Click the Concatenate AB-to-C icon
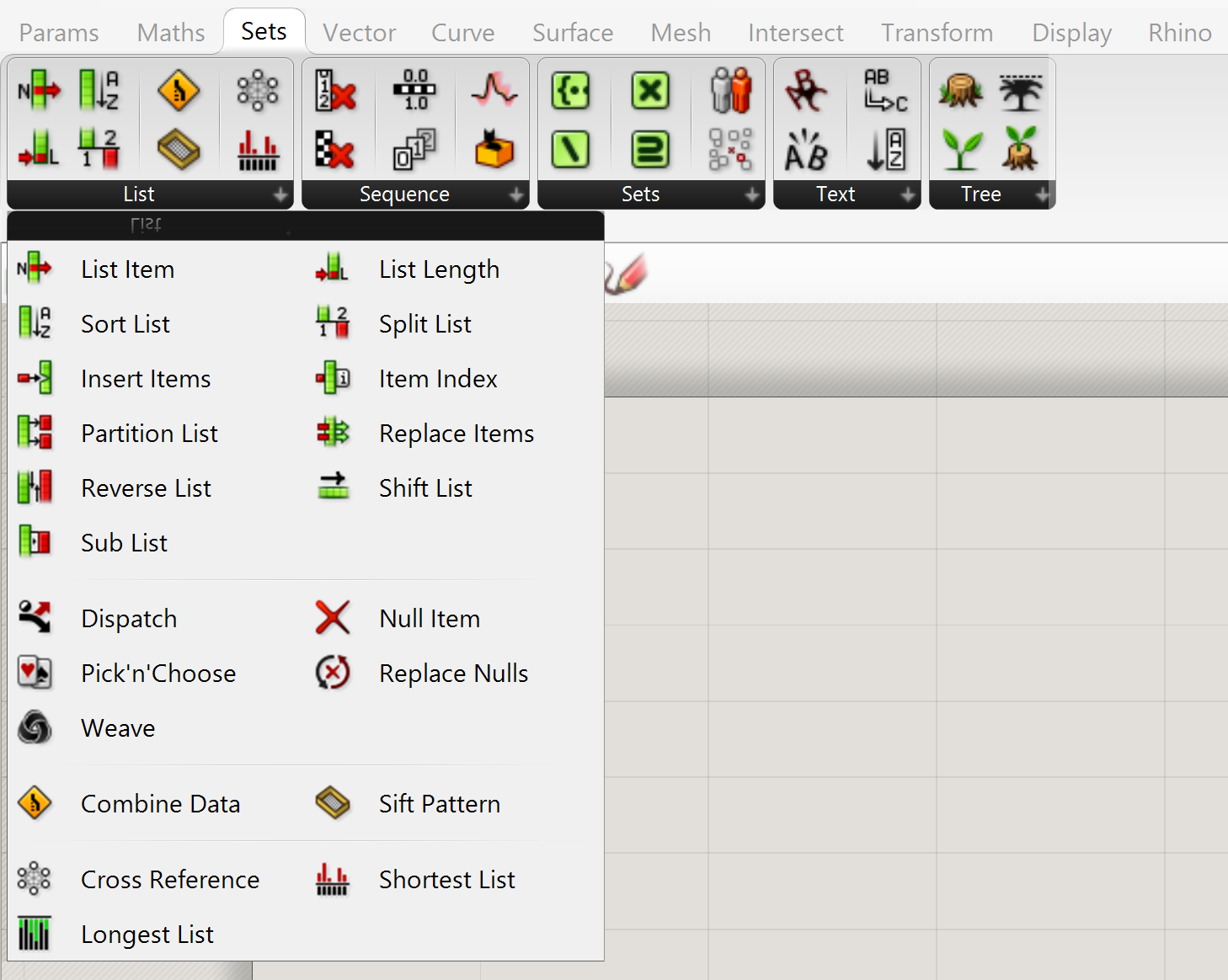 click(884, 90)
